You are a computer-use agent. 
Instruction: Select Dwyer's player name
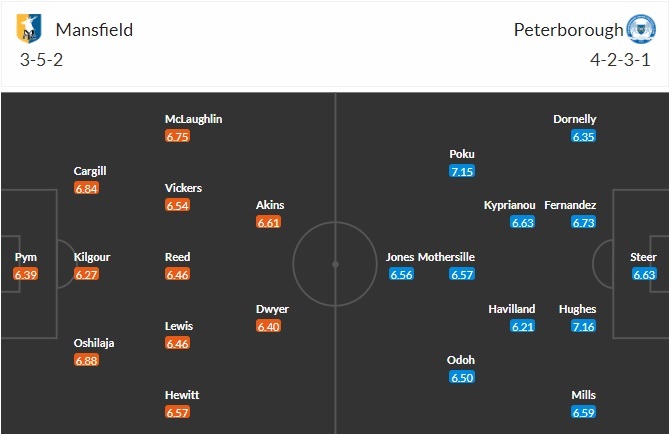tap(272, 309)
